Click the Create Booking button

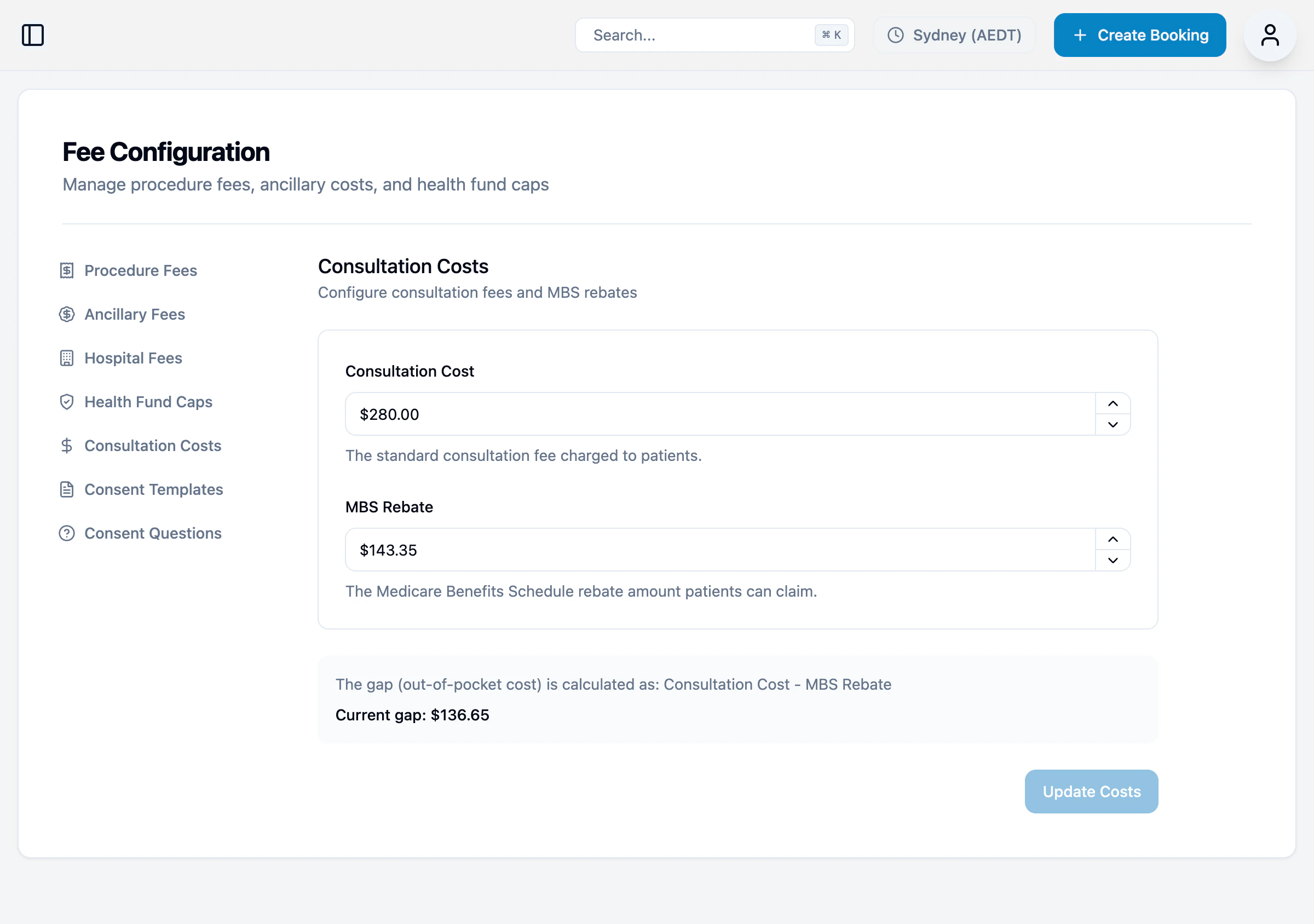point(1139,35)
